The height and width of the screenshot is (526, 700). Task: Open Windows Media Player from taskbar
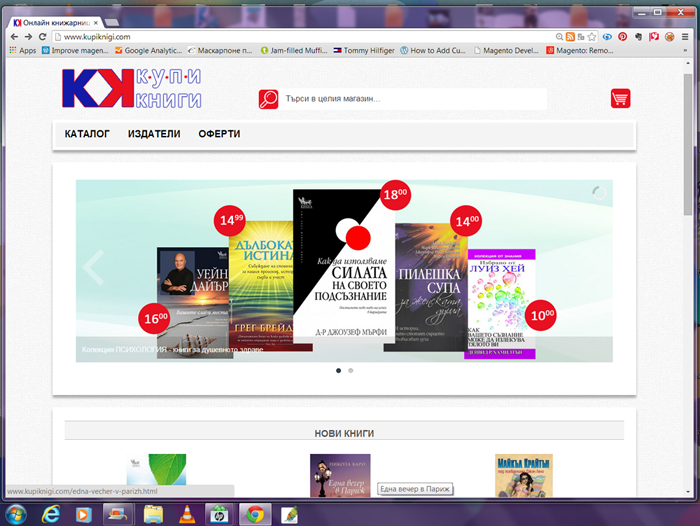[x=83, y=514]
